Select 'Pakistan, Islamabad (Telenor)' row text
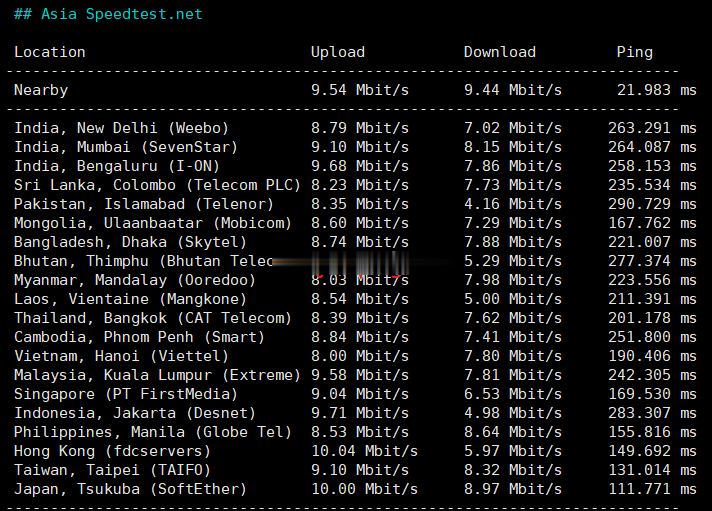This screenshot has height=511, width=712. pos(144,204)
